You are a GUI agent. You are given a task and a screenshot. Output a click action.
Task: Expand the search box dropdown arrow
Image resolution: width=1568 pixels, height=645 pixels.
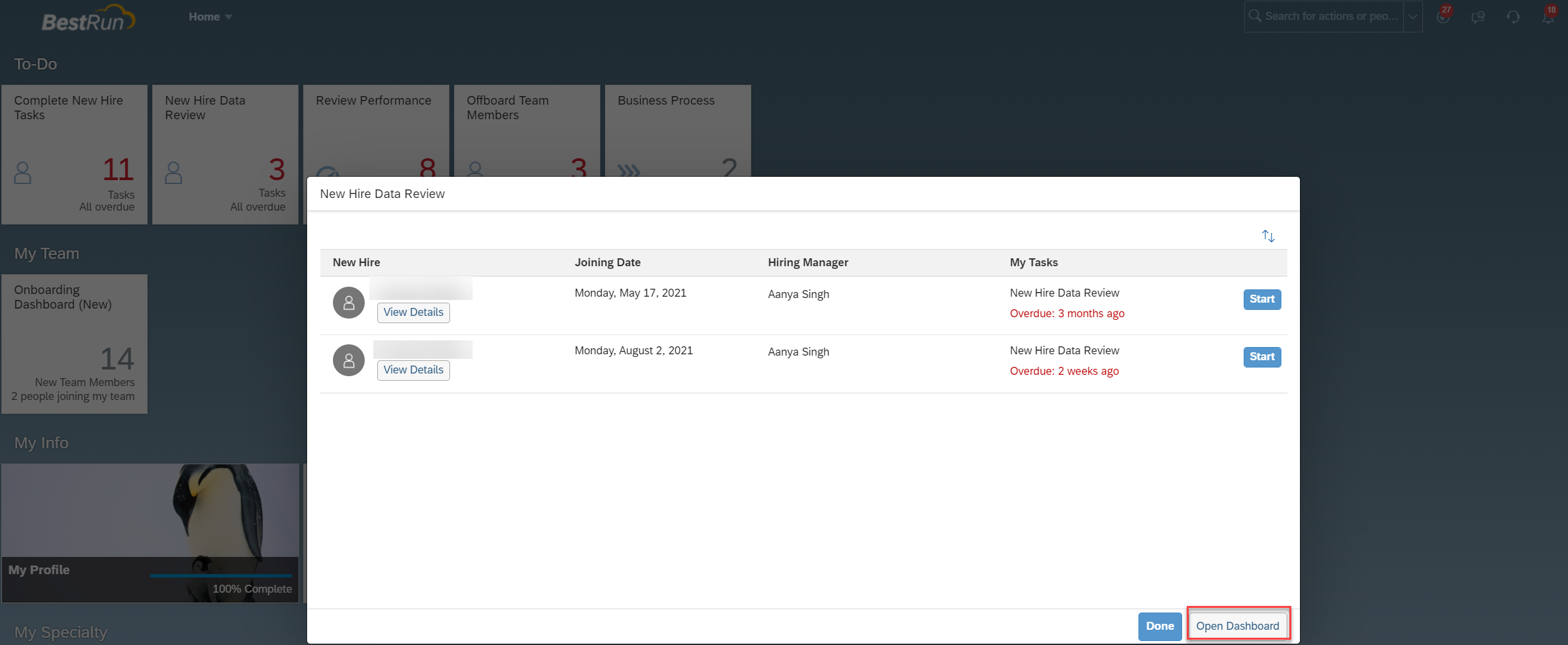click(x=1412, y=17)
